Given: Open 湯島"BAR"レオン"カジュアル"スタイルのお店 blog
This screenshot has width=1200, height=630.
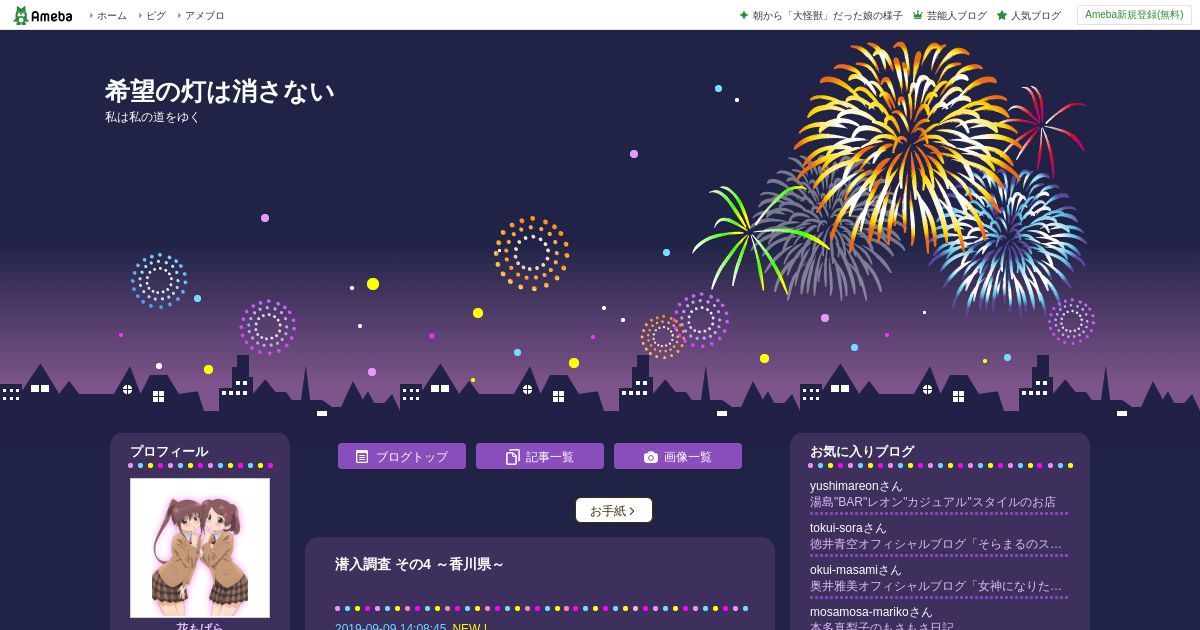Looking at the screenshot, I should (933, 502).
